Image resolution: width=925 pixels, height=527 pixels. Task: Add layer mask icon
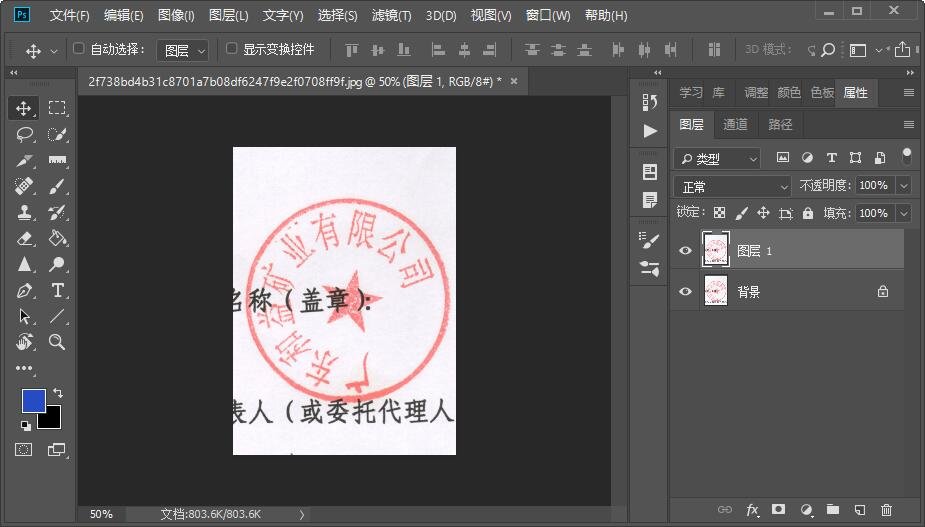[x=779, y=509]
